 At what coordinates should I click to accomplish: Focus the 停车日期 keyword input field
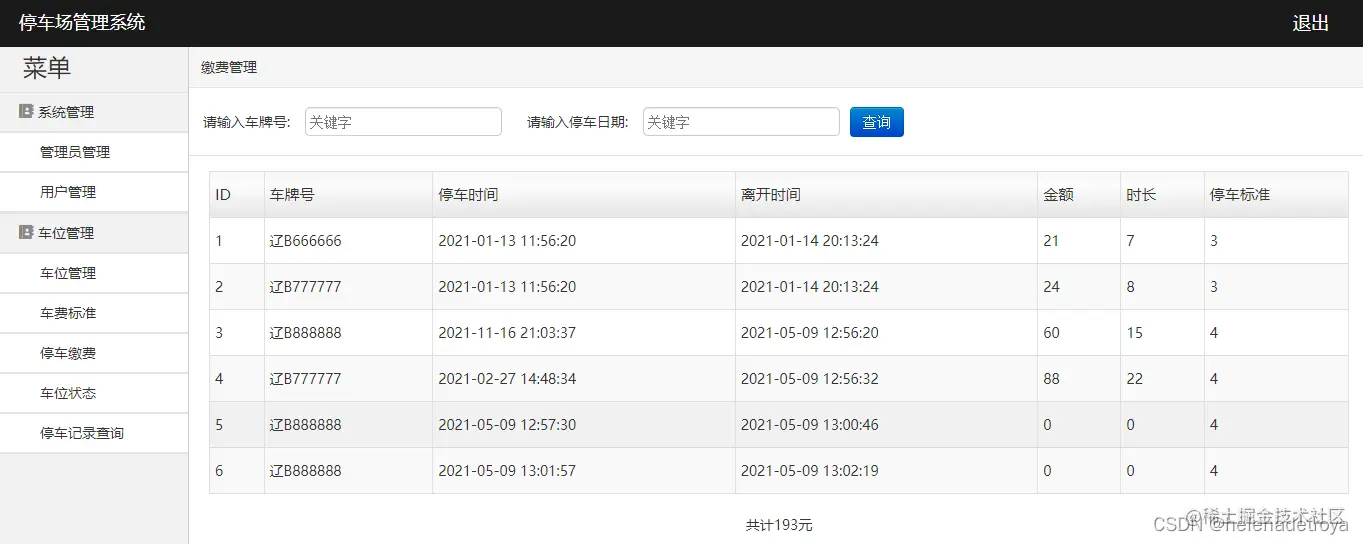741,122
